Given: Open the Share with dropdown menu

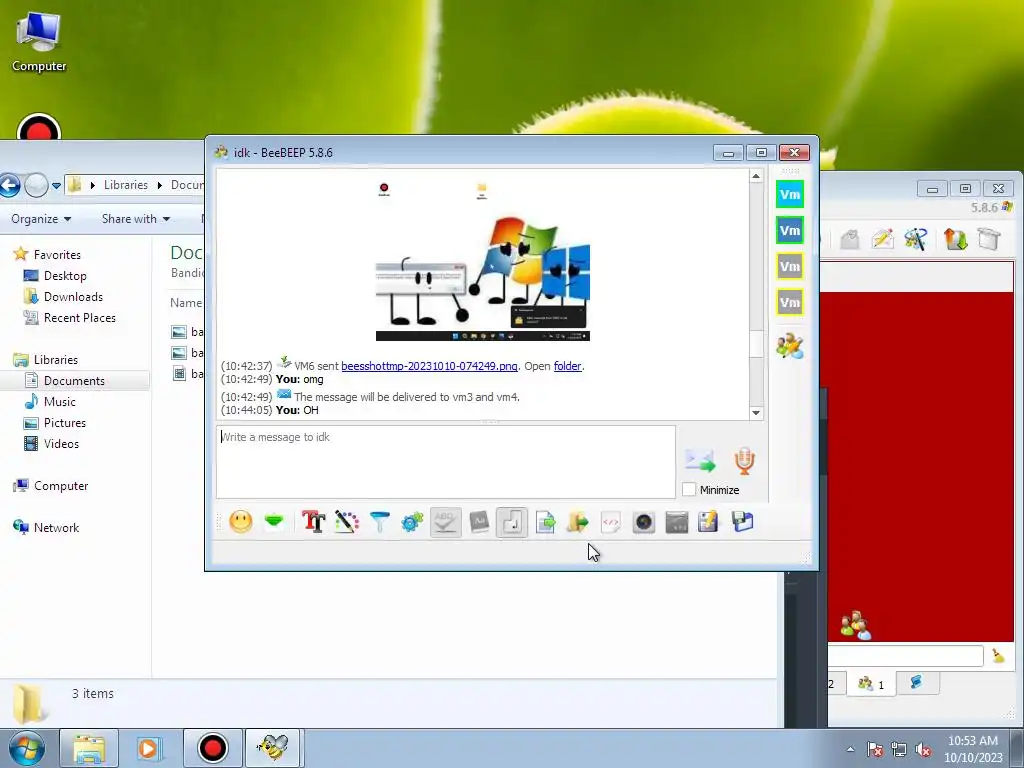Looking at the screenshot, I should pos(136,219).
